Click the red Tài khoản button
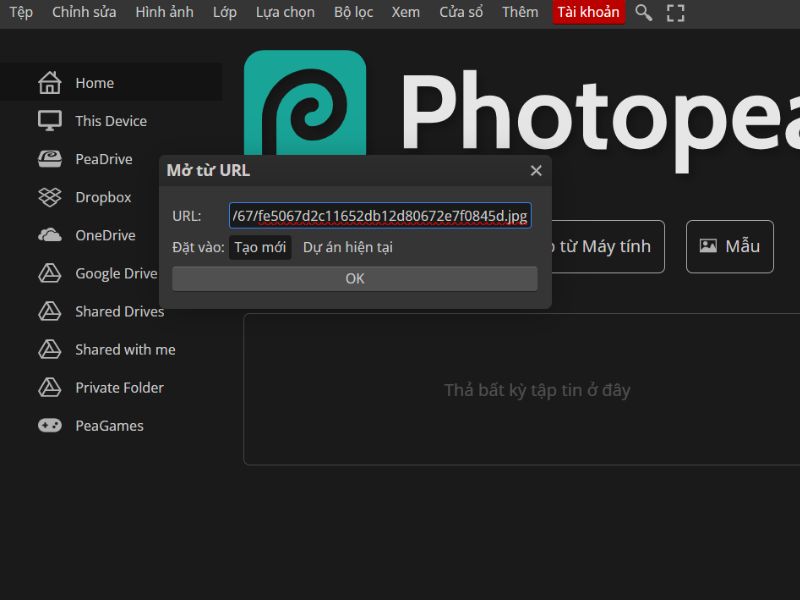The height and width of the screenshot is (600, 800). (x=588, y=12)
